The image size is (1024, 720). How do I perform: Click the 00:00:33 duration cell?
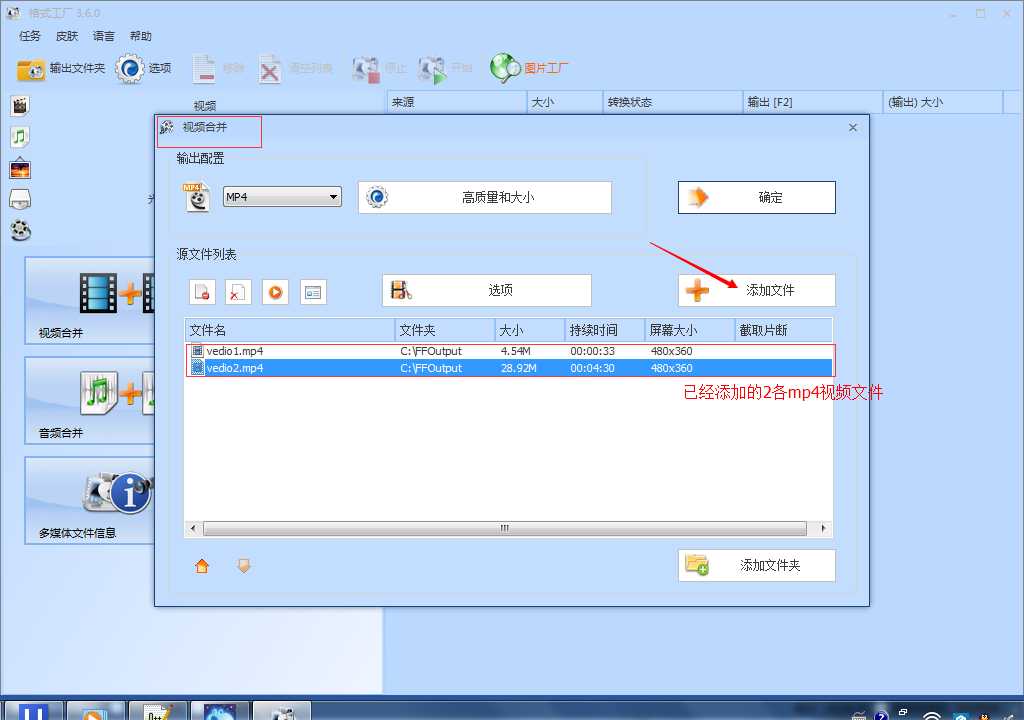click(x=592, y=351)
